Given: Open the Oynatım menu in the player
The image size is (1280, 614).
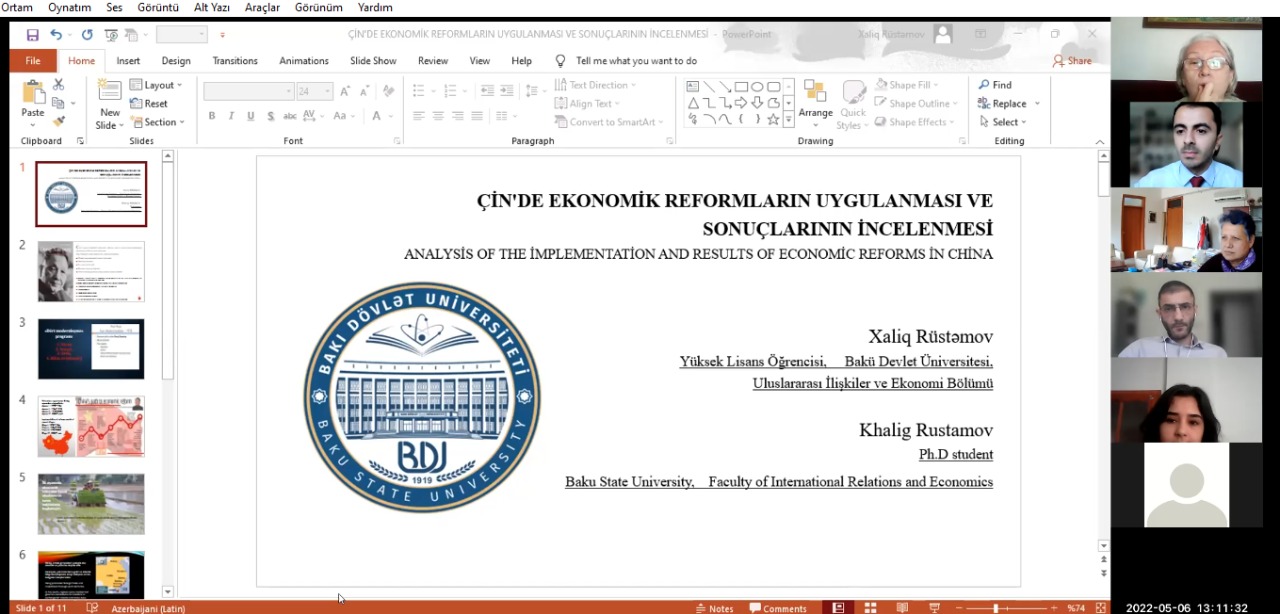Looking at the screenshot, I should click(70, 7).
